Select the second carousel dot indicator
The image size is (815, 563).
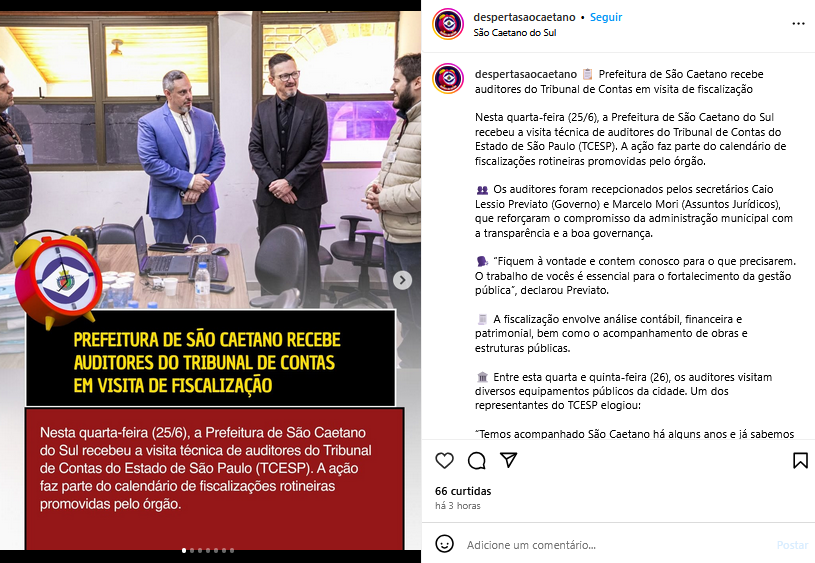point(192,550)
